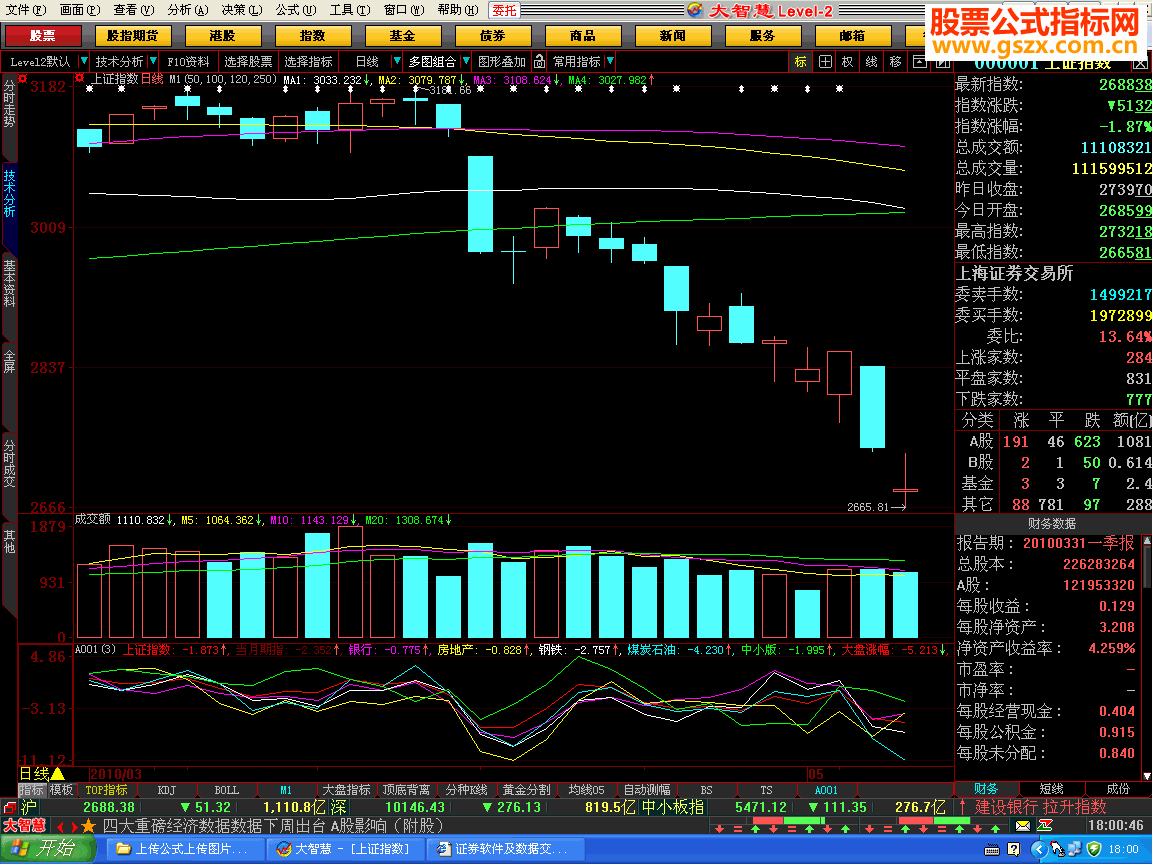Switch to the 顶底背离 indicator tab
The image size is (1152, 864).
406,790
